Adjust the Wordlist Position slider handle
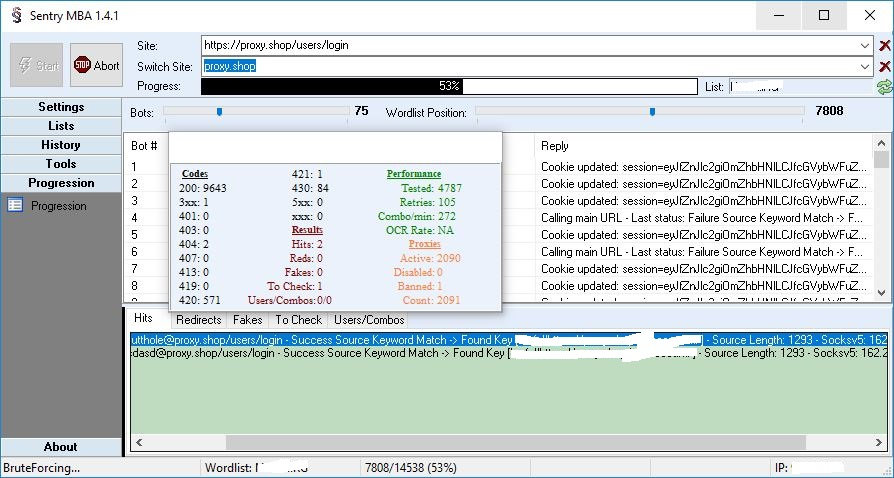Viewport: 894px width, 478px height. [x=652, y=112]
